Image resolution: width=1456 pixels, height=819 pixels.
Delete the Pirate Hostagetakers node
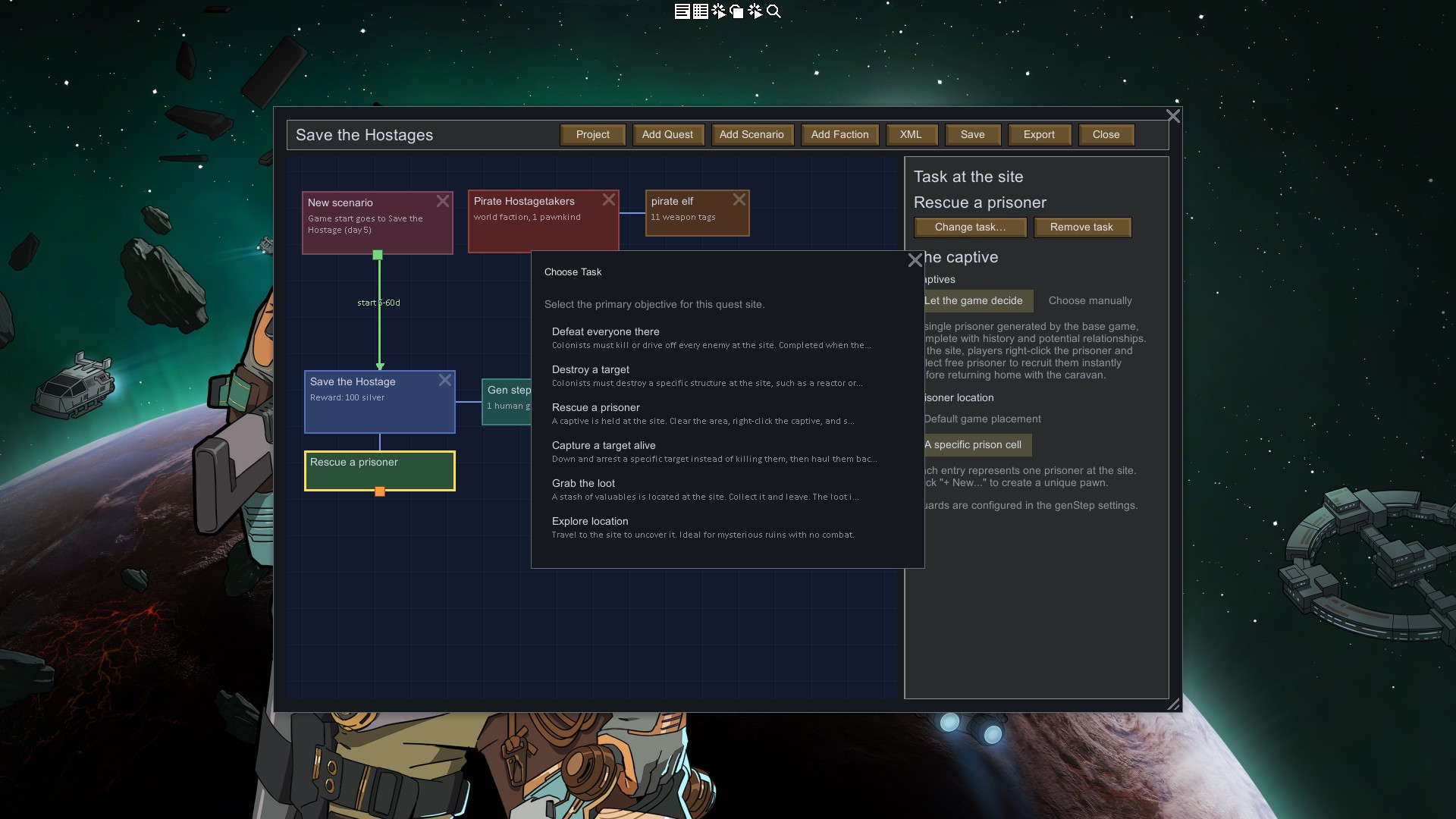point(609,199)
